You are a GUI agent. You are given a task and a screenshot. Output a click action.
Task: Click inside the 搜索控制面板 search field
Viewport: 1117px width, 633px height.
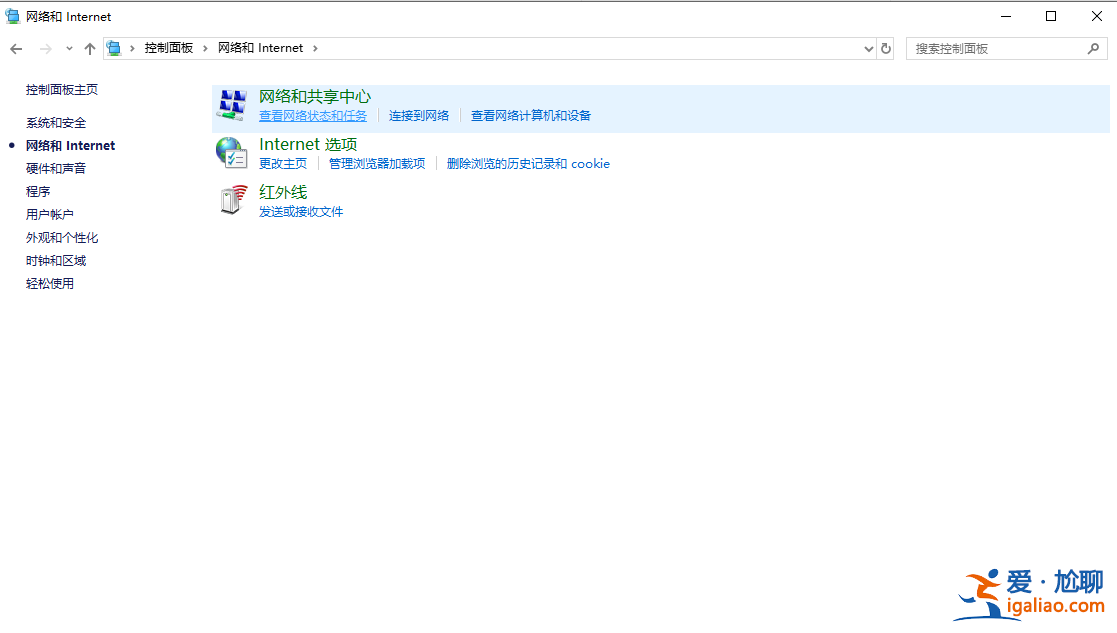(990, 47)
